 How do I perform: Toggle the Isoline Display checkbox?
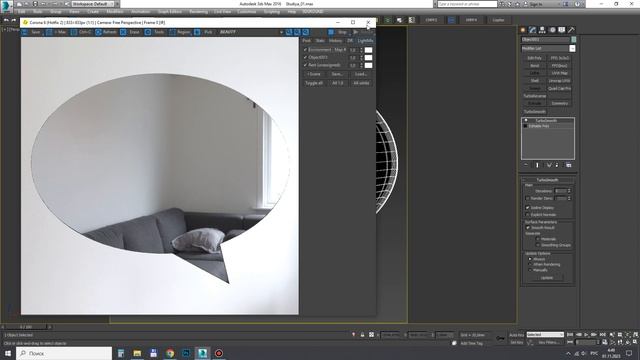pos(528,208)
